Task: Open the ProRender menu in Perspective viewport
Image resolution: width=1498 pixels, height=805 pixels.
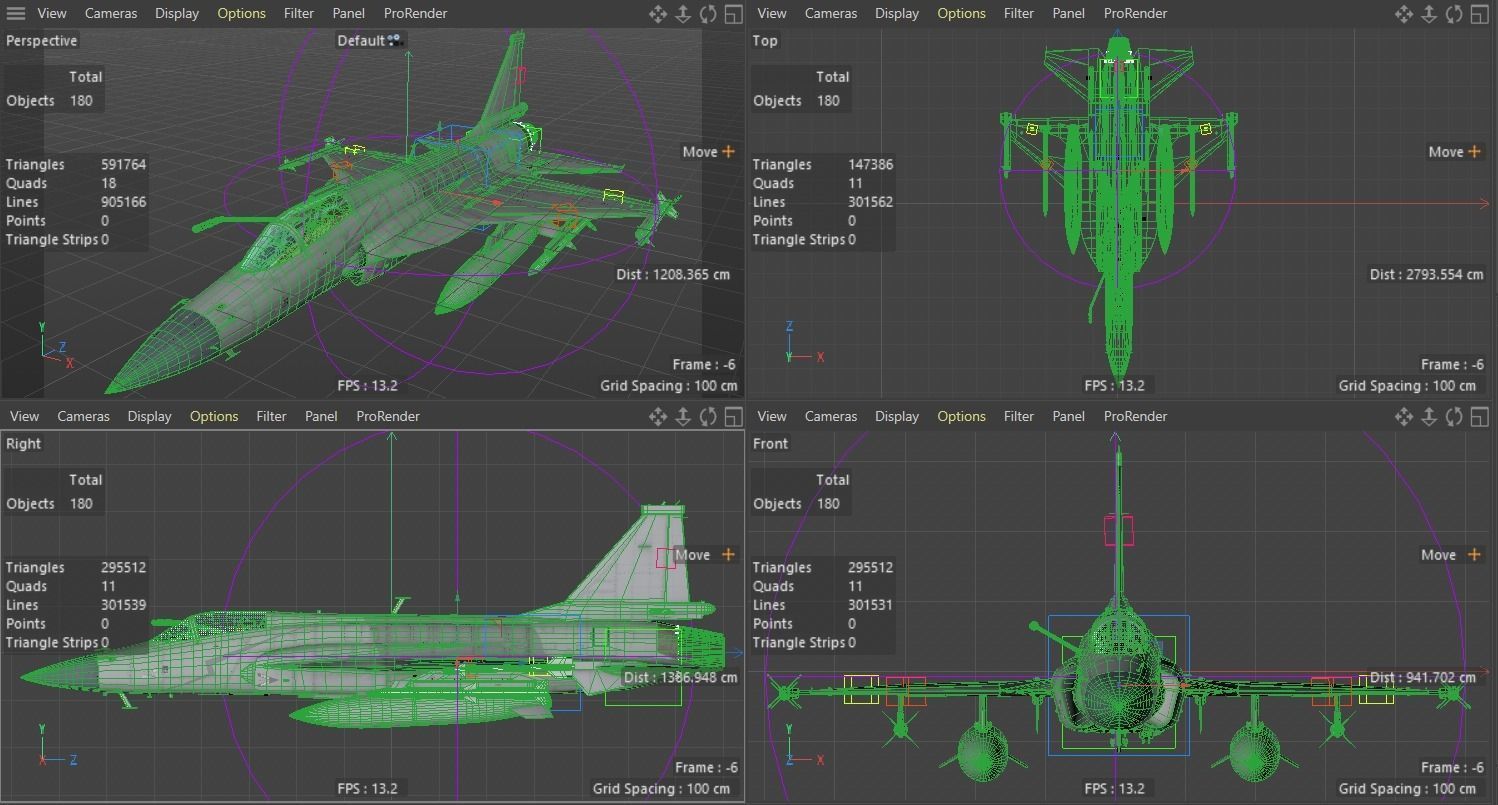Action: [415, 13]
